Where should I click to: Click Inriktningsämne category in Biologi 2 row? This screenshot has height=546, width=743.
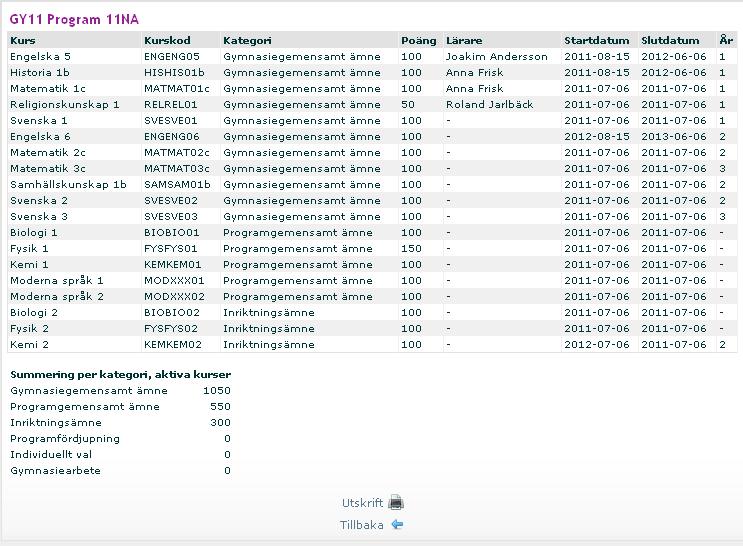269,313
